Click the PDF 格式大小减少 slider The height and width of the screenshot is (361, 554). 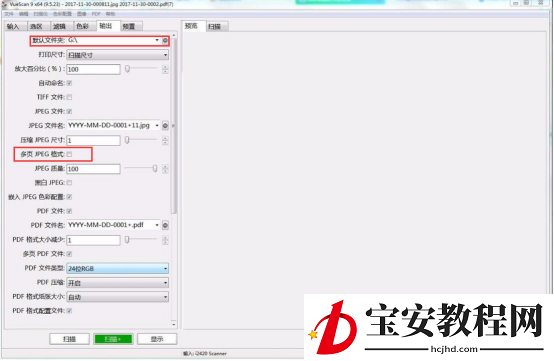click(x=141, y=240)
